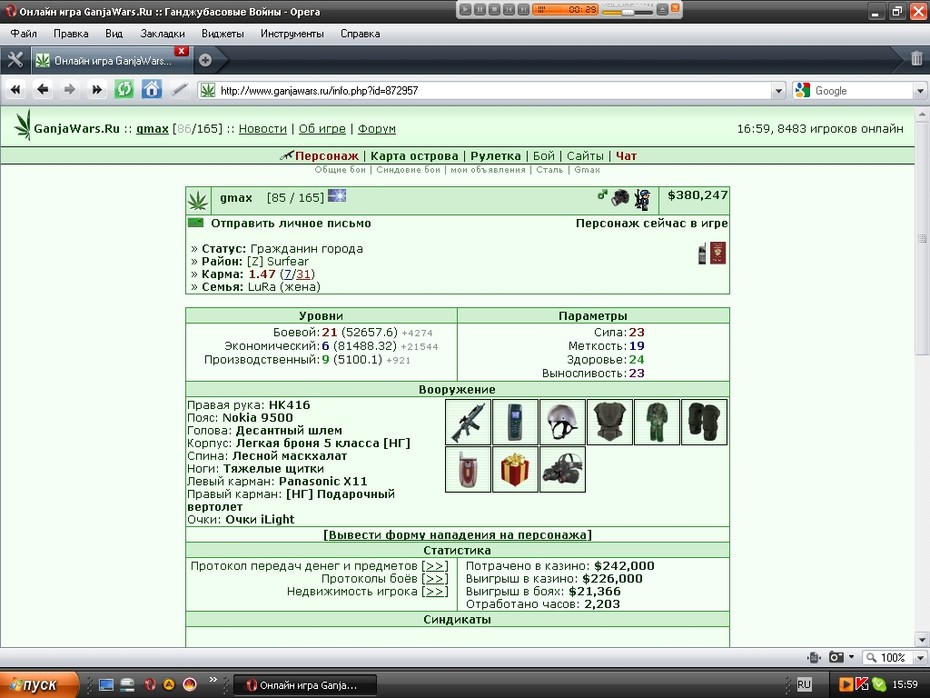
Task: Open the Файл menu
Action: 24,34
